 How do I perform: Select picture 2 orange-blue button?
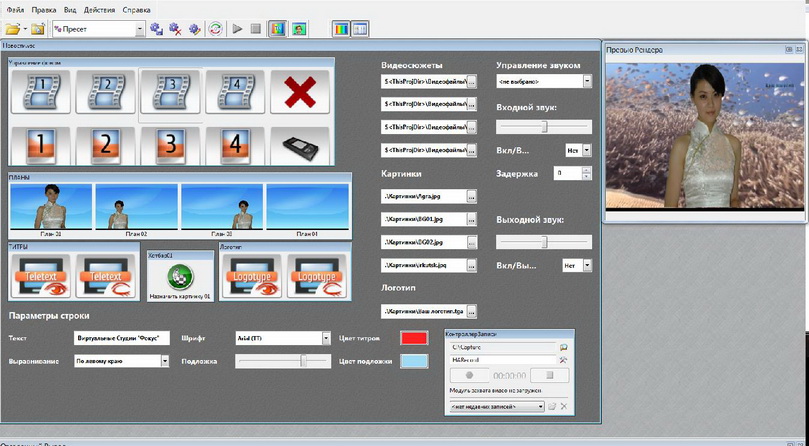point(105,144)
